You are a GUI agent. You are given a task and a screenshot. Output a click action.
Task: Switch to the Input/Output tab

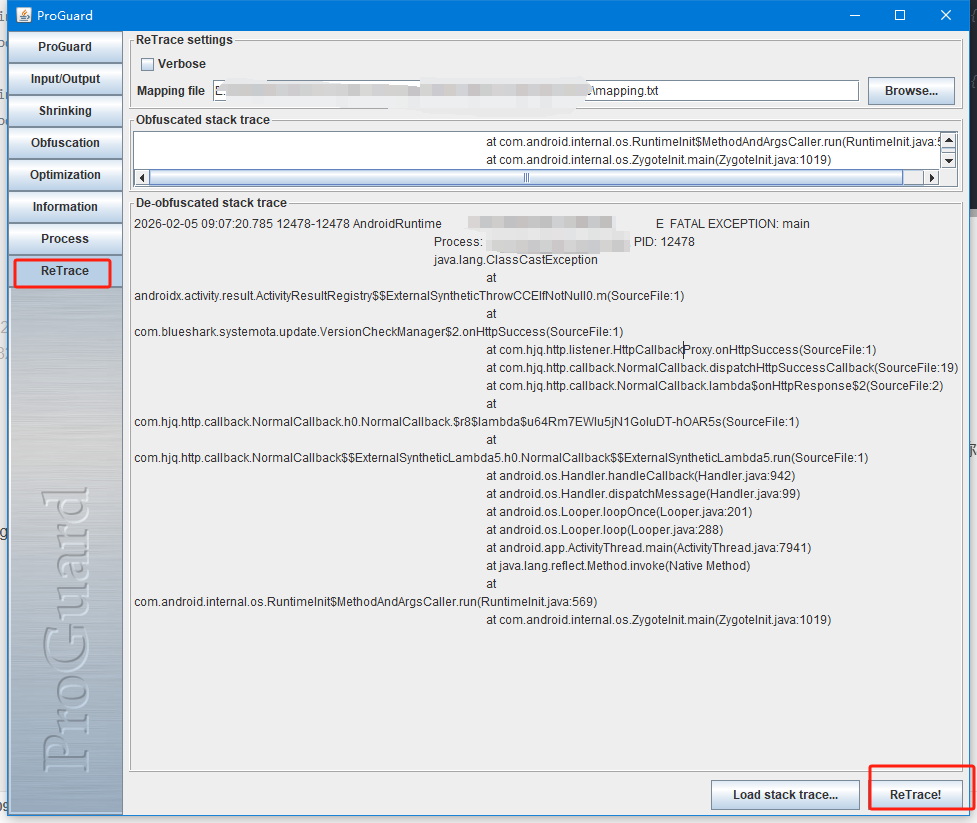[65, 78]
